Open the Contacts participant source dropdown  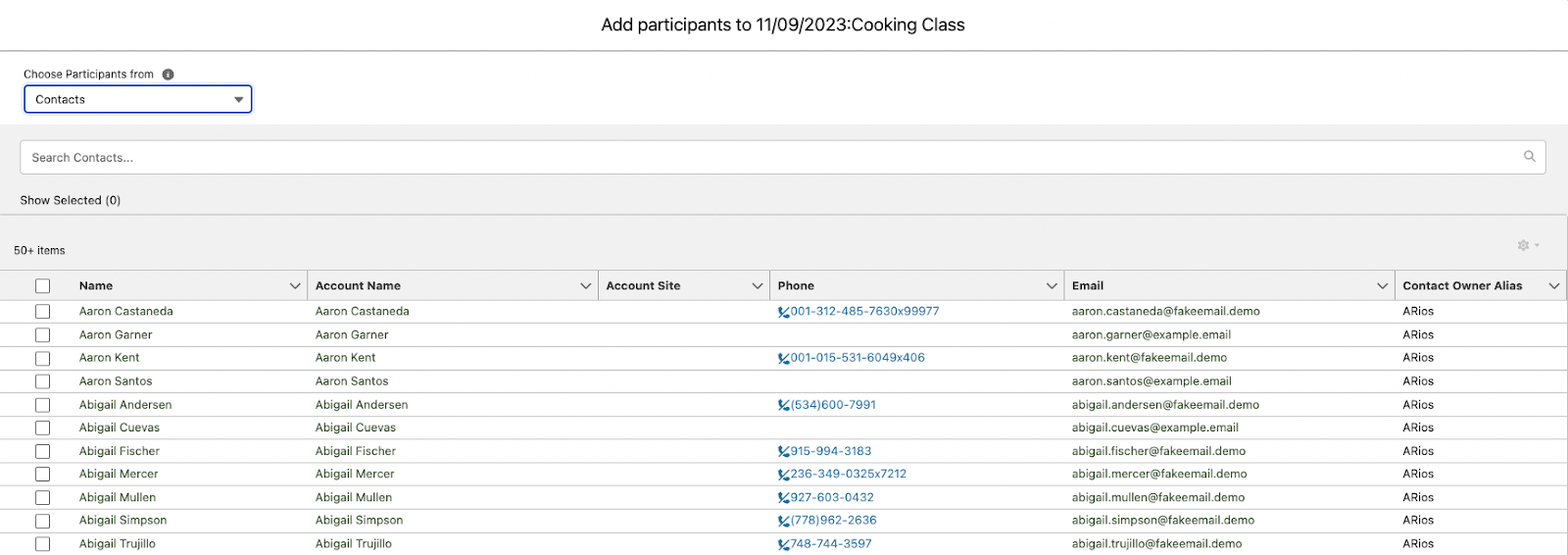pyautogui.click(x=138, y=99)
